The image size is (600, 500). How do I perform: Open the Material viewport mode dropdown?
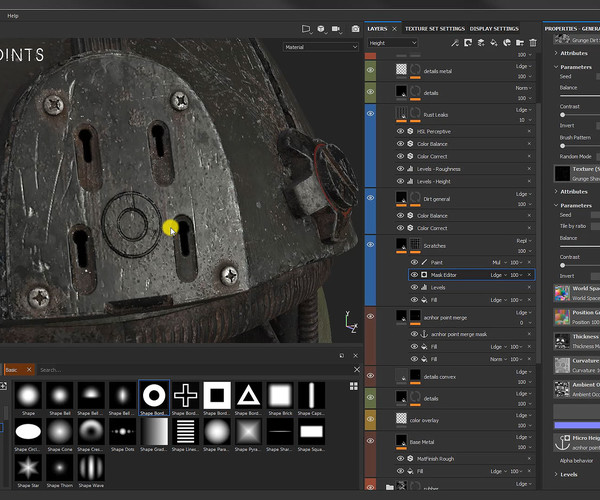[321, 47]
